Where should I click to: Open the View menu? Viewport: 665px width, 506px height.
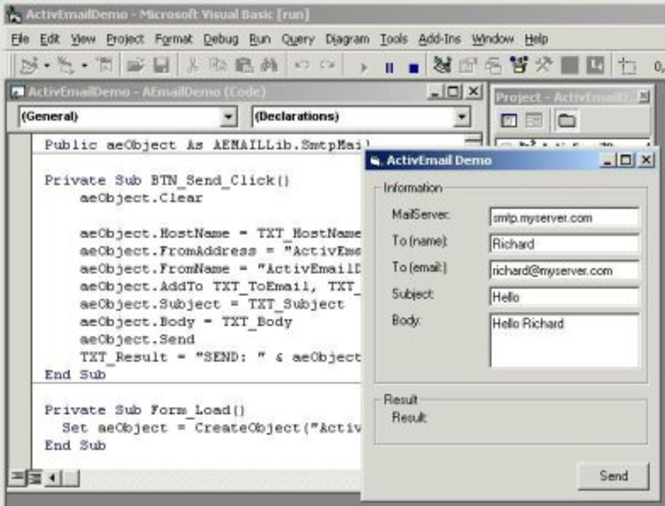tap(83, 39)
